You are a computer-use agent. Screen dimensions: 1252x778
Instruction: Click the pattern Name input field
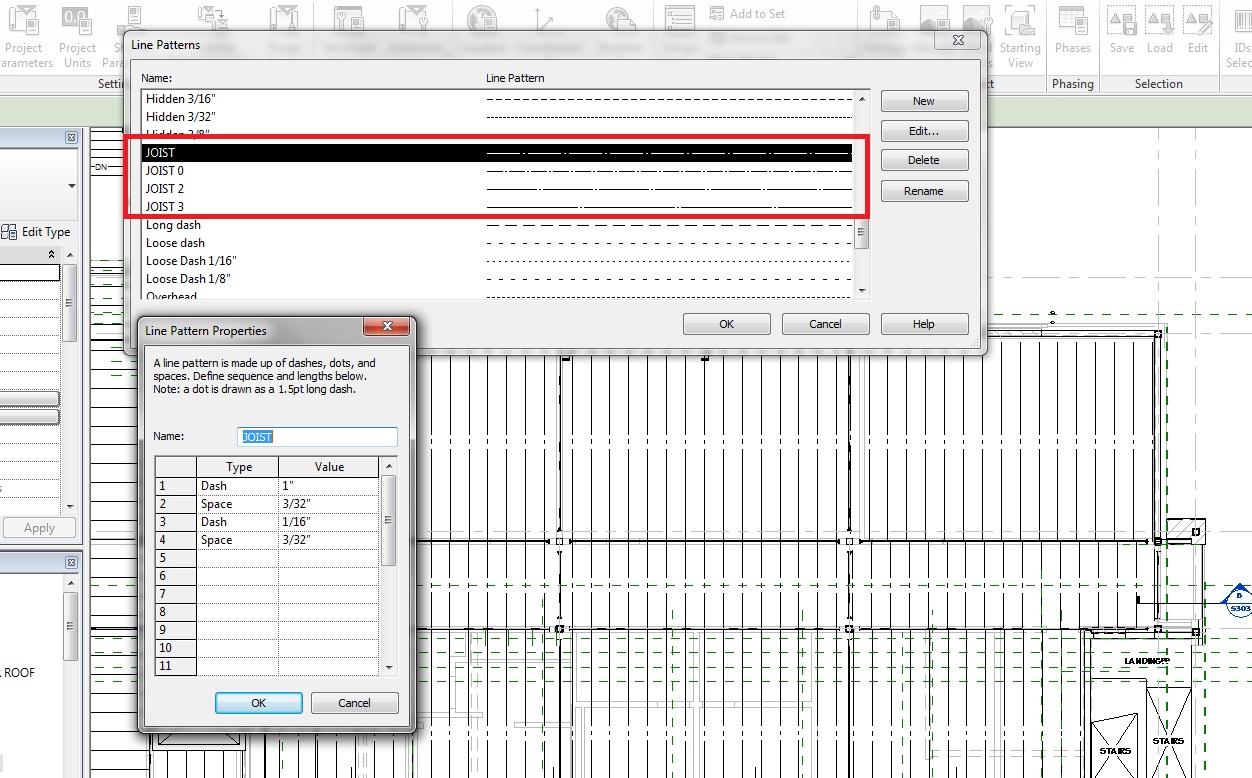tap(319, 437)
